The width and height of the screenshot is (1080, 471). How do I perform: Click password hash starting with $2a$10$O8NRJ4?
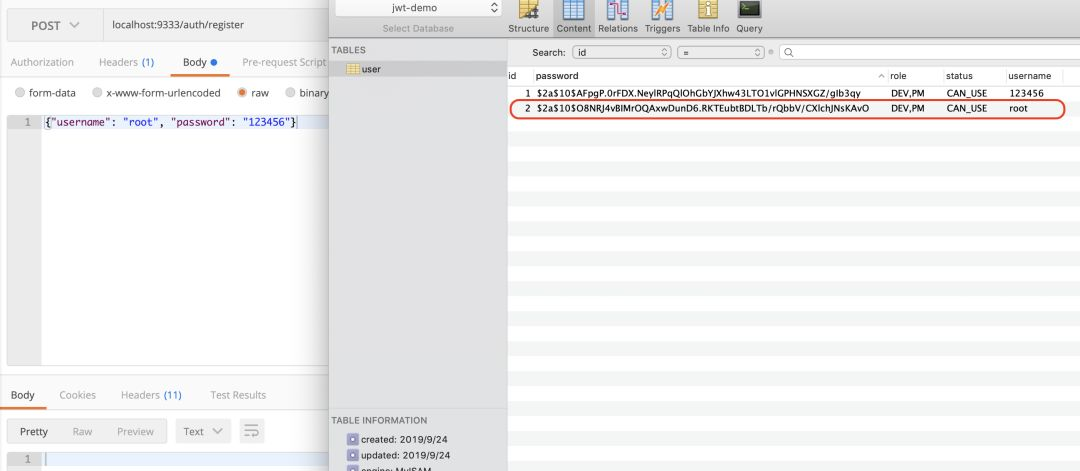pyautogui.click(x=703, y=109)
